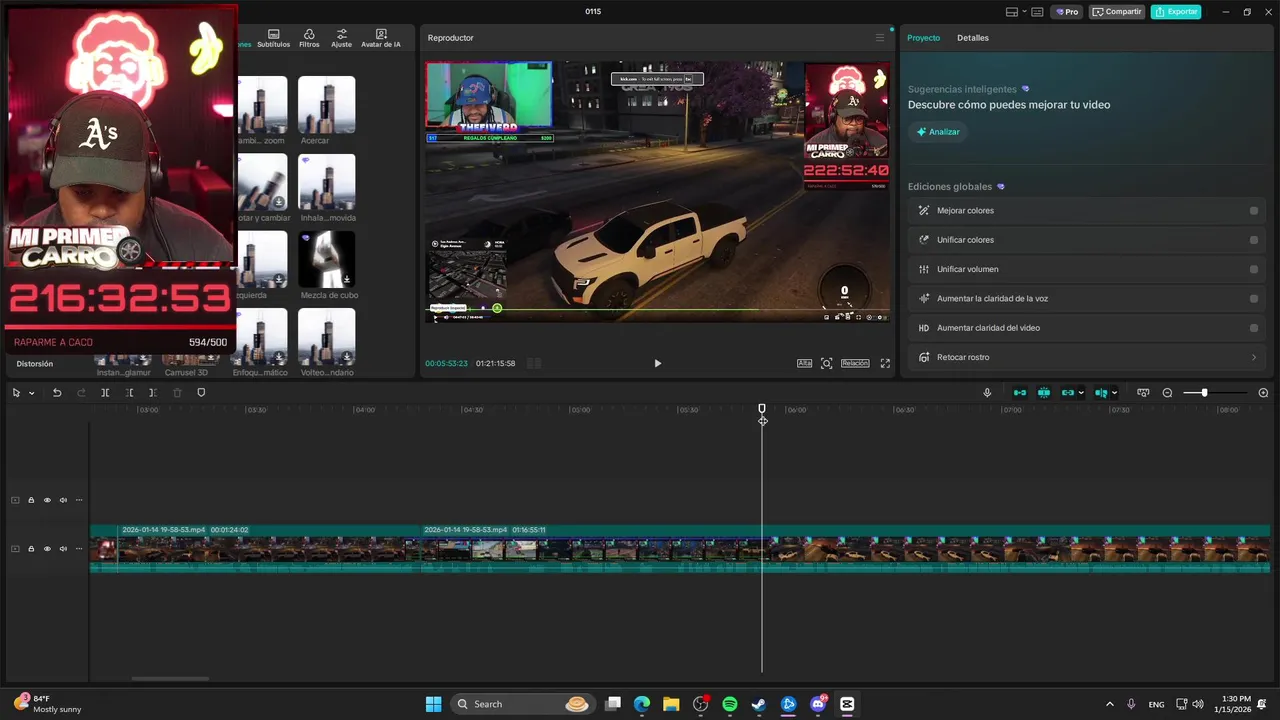The width and height of the screenshot is (1280, 720).
Task: Click the cursor selection tool
Action: 16,393
